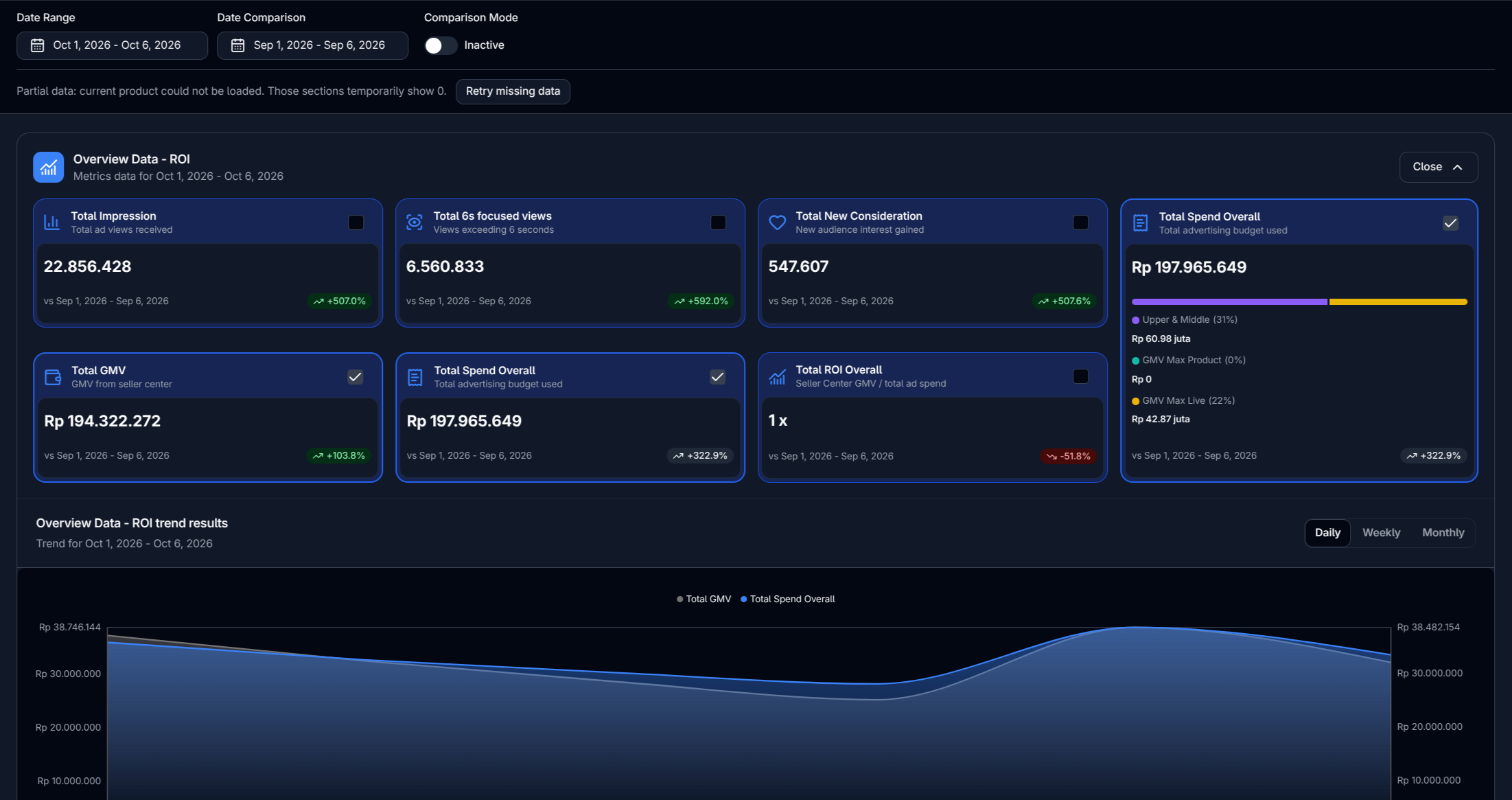This screenshot has height=800, width=1512.
Task: Click the yellow GMV Max Live bar segment
Action: click(1398, 301)
